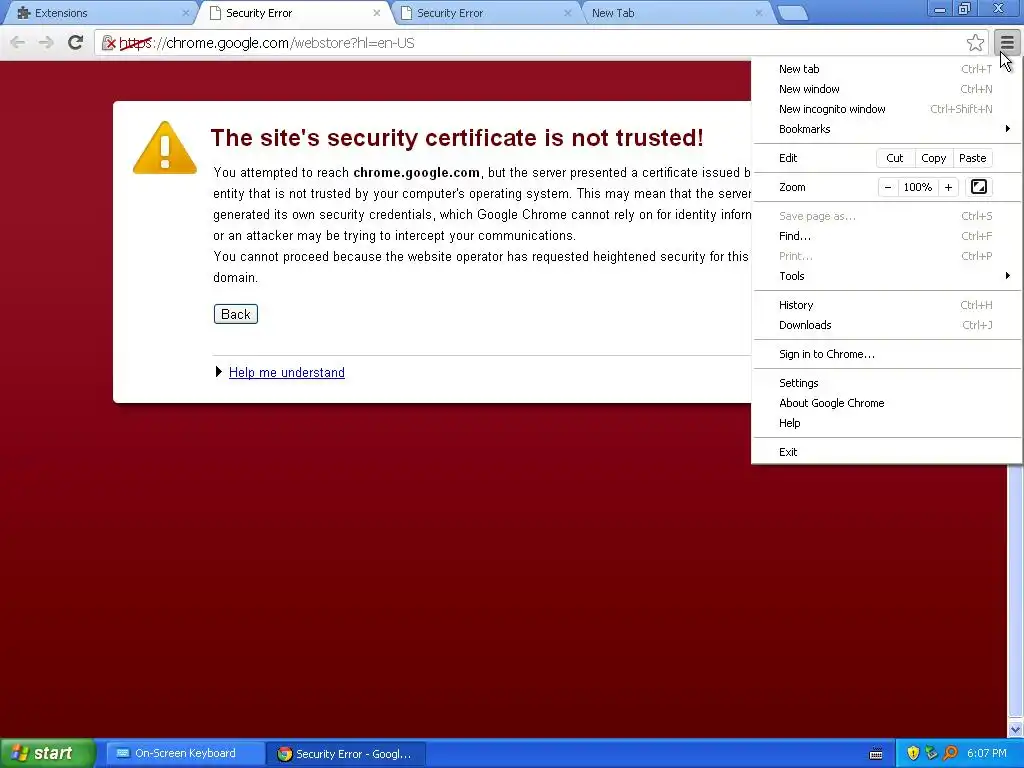This screenshot has height=768, width=1024.
Task: Open a new tab with the tab strip button
Action: [x=793, y=14]
